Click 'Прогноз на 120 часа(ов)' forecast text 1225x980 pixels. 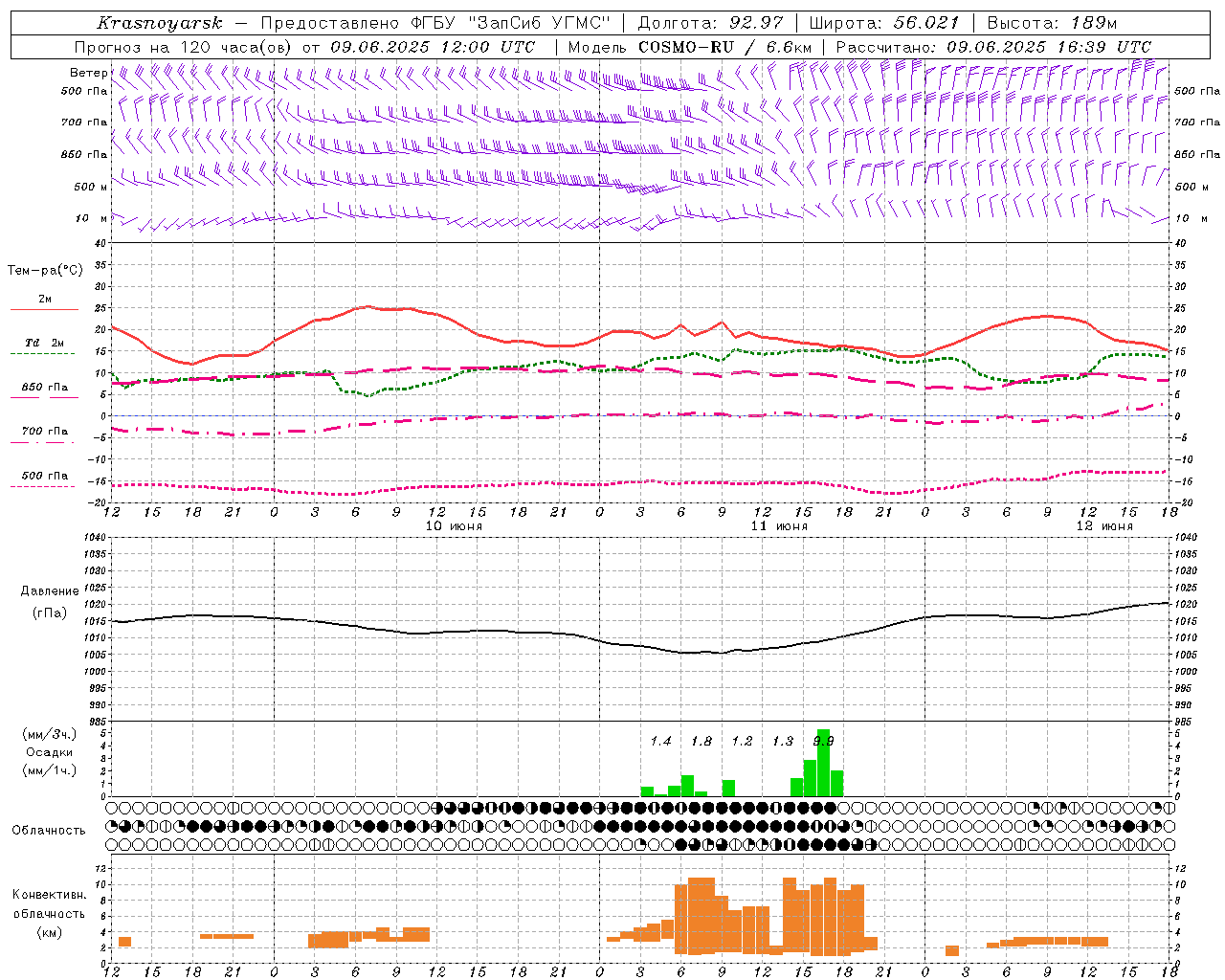pos(183,47)
